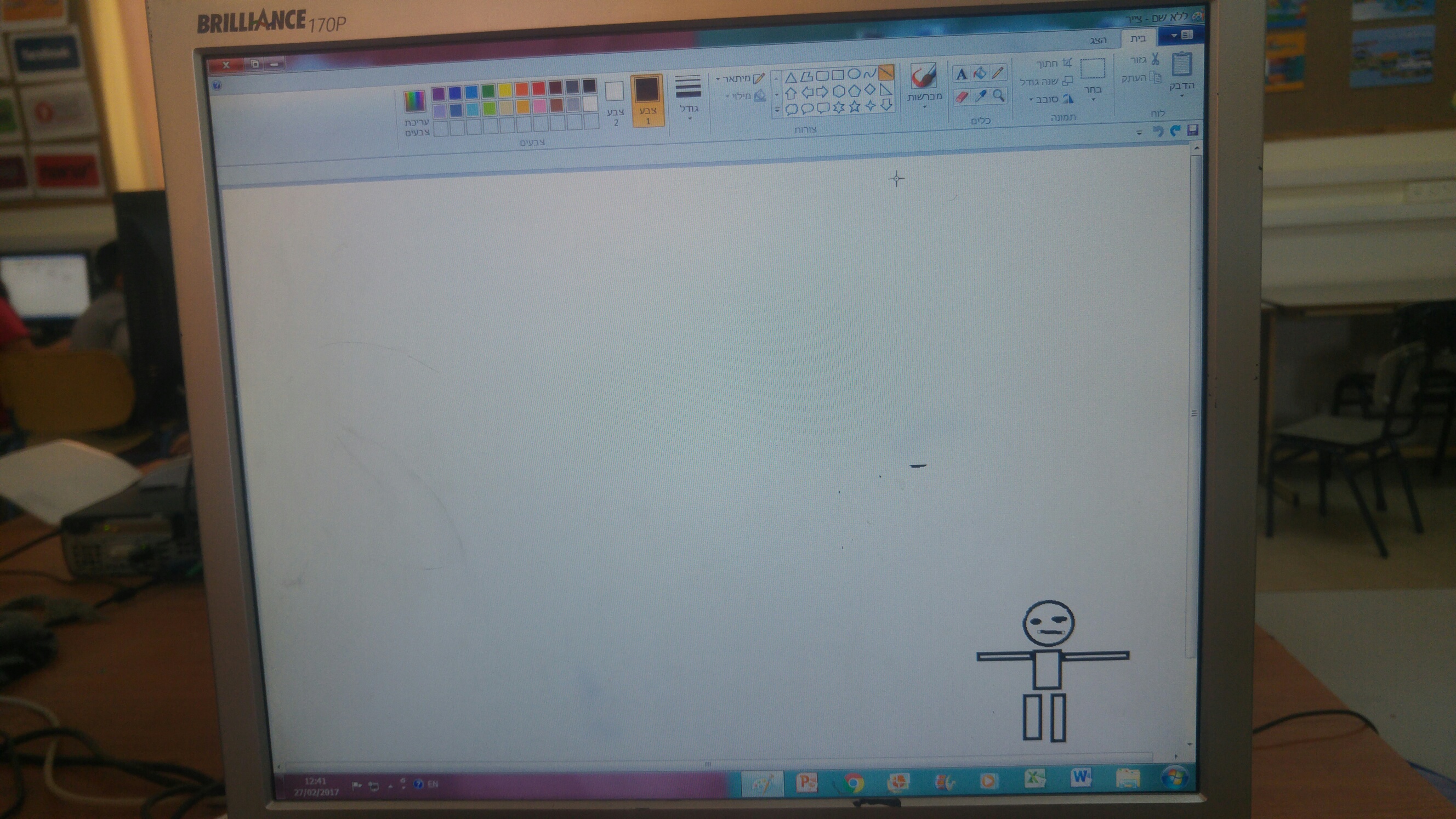Choose the oval shape
The height and width of the screenshot is (819, 1456).
(x=854, y=74)
